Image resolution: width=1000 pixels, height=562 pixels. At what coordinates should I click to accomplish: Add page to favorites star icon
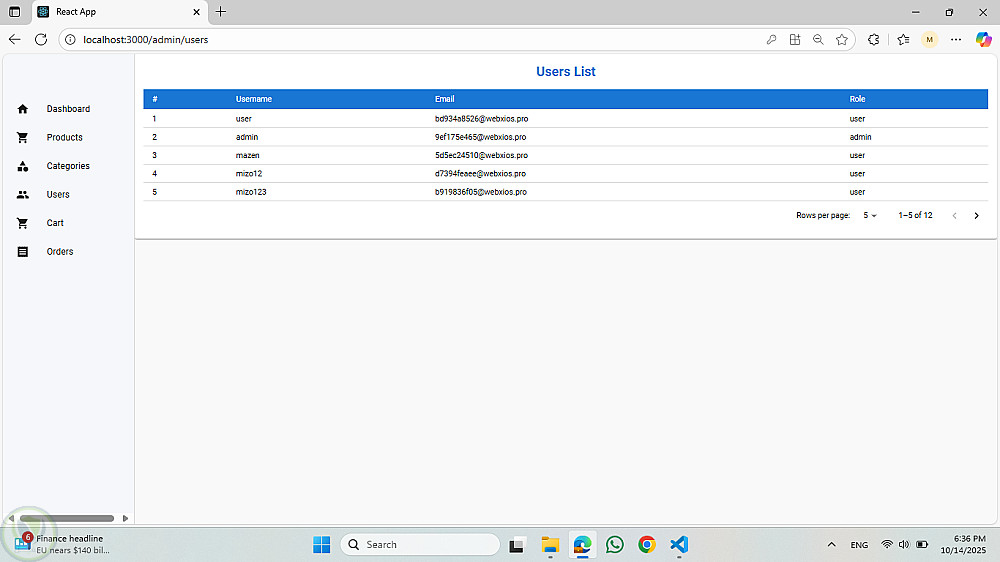[x=842, y=40]
